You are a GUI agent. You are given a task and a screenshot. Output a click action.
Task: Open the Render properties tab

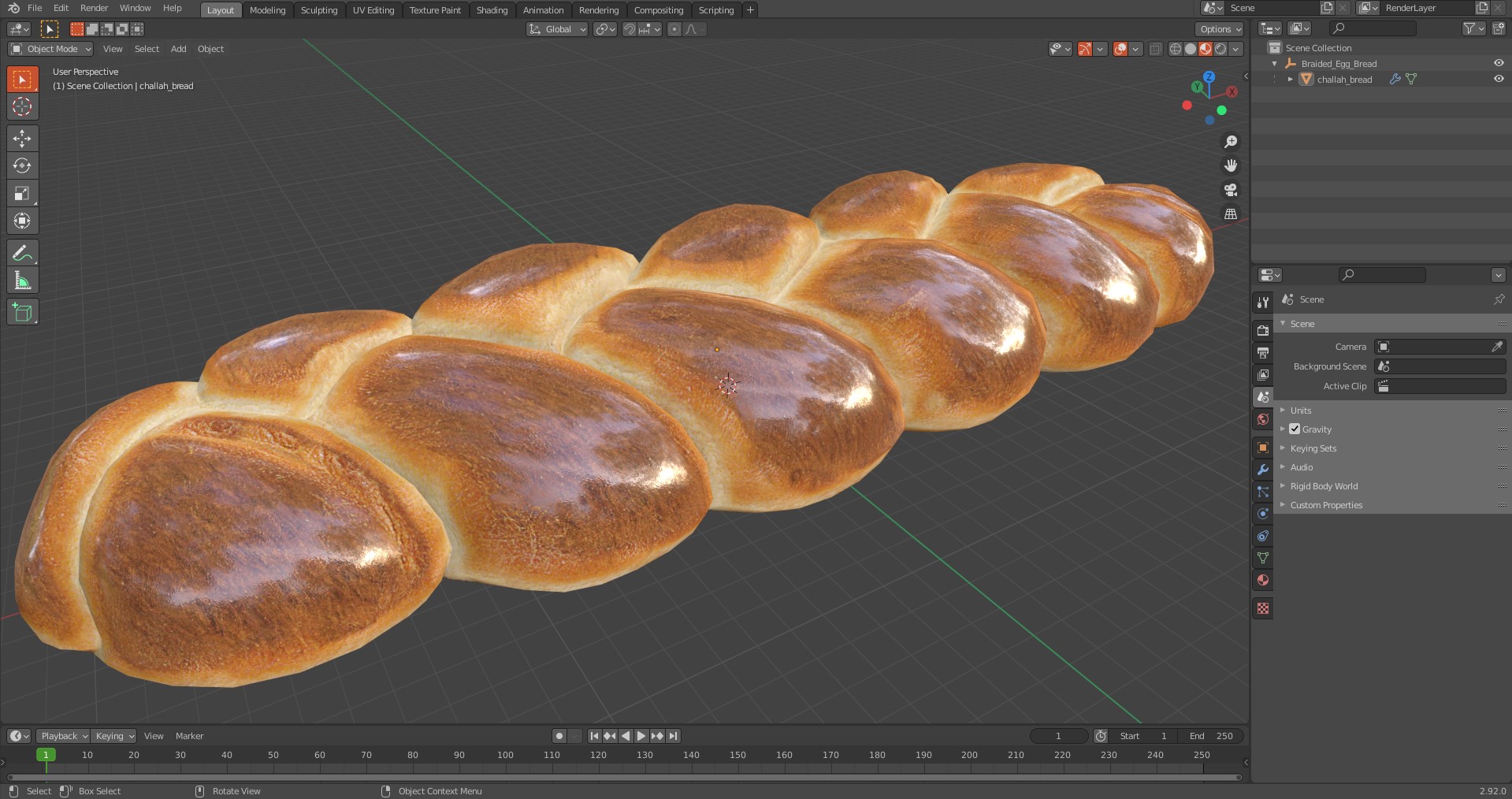pos(1263,330)
